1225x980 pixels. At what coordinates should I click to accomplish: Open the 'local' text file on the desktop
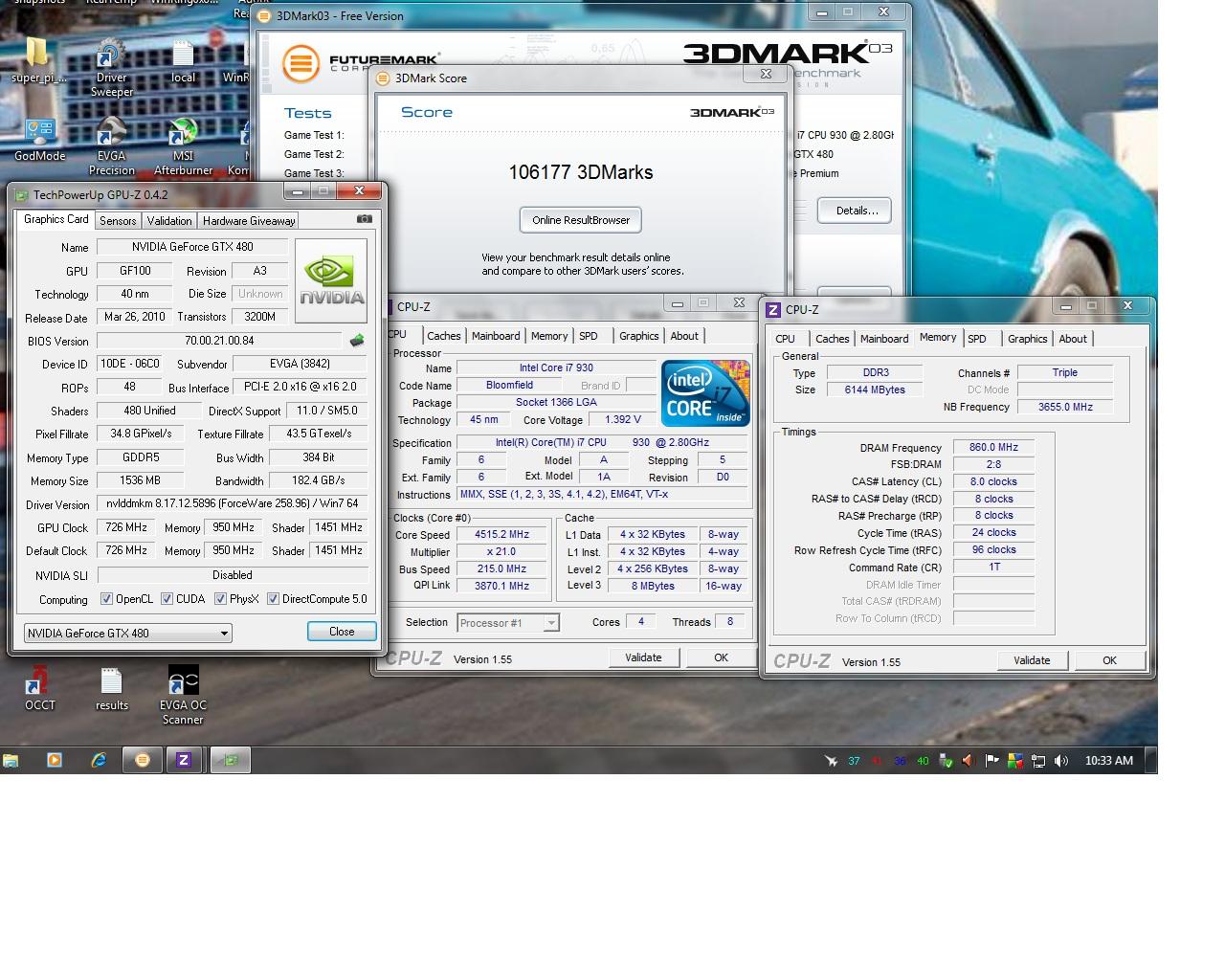183,61
